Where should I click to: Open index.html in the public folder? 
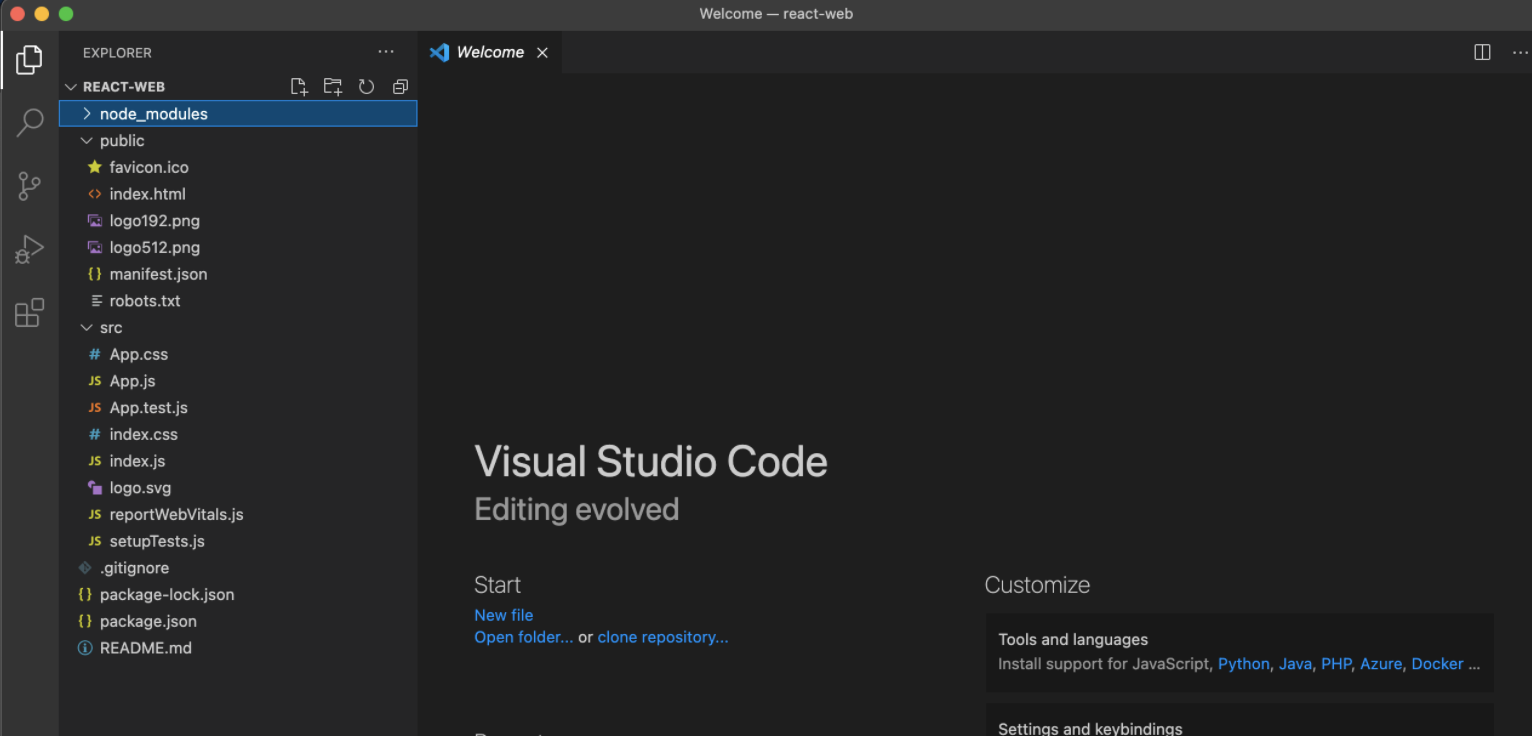[238, 194]
